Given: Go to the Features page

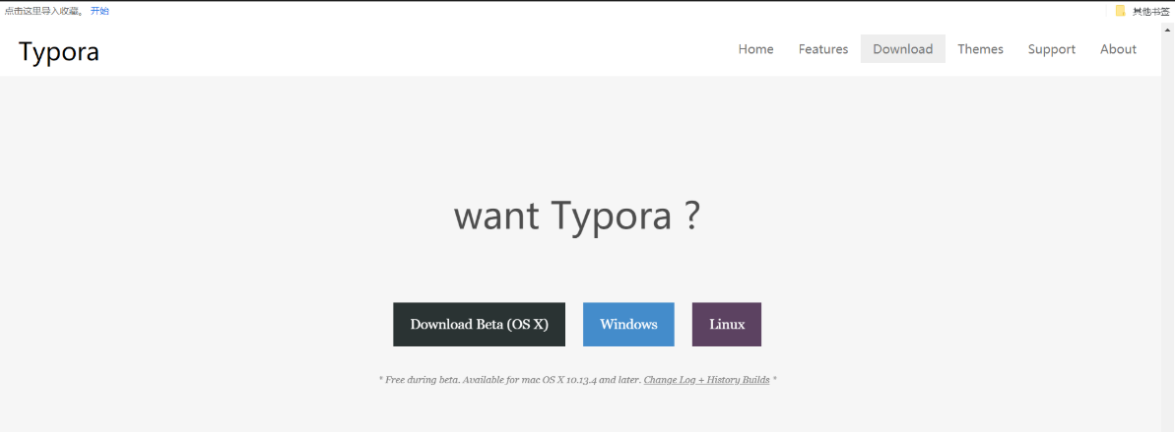Looking at the screenshot, I should pos(823,49).
